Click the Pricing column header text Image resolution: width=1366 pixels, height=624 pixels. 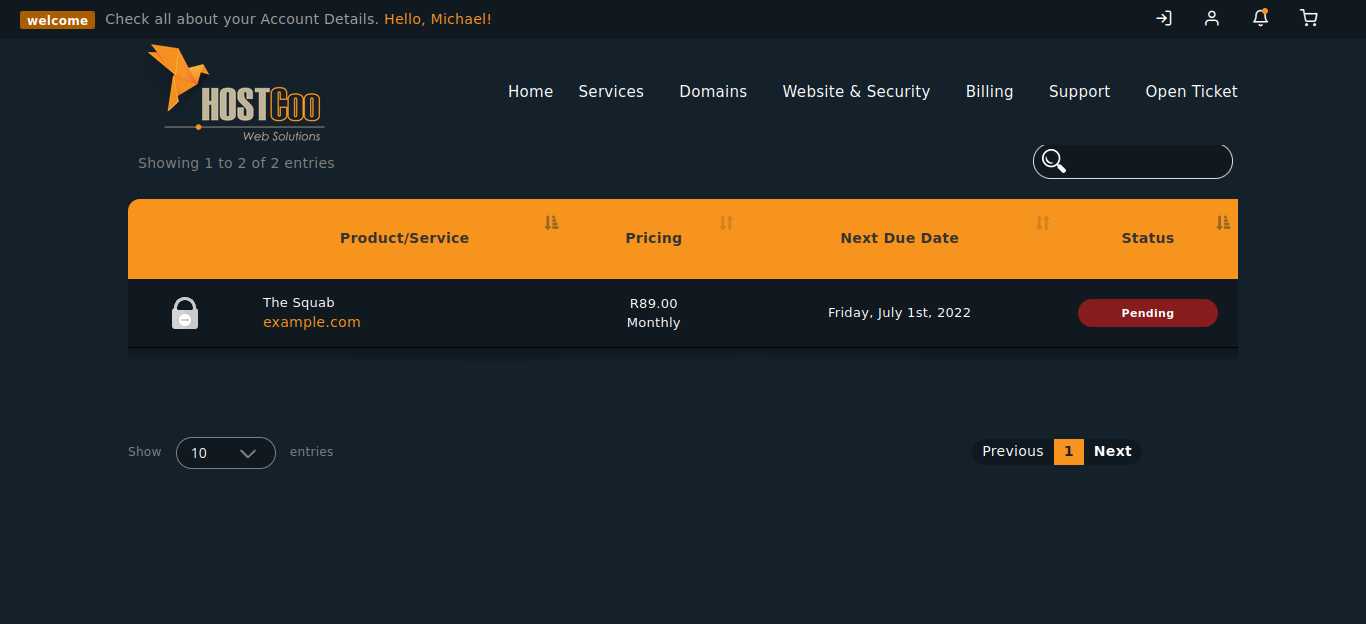(x=653, y=238)
